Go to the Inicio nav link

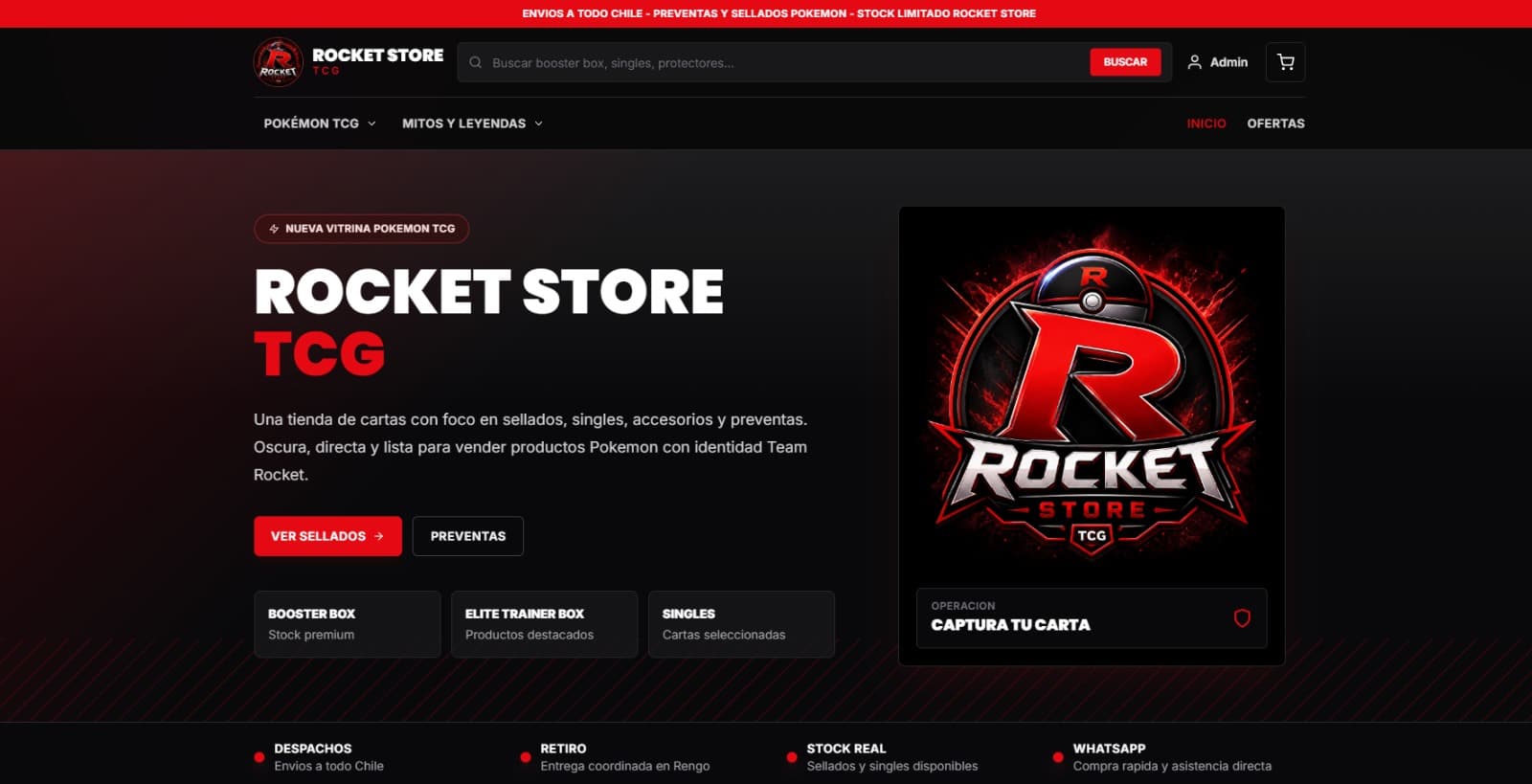(1206, 123)
